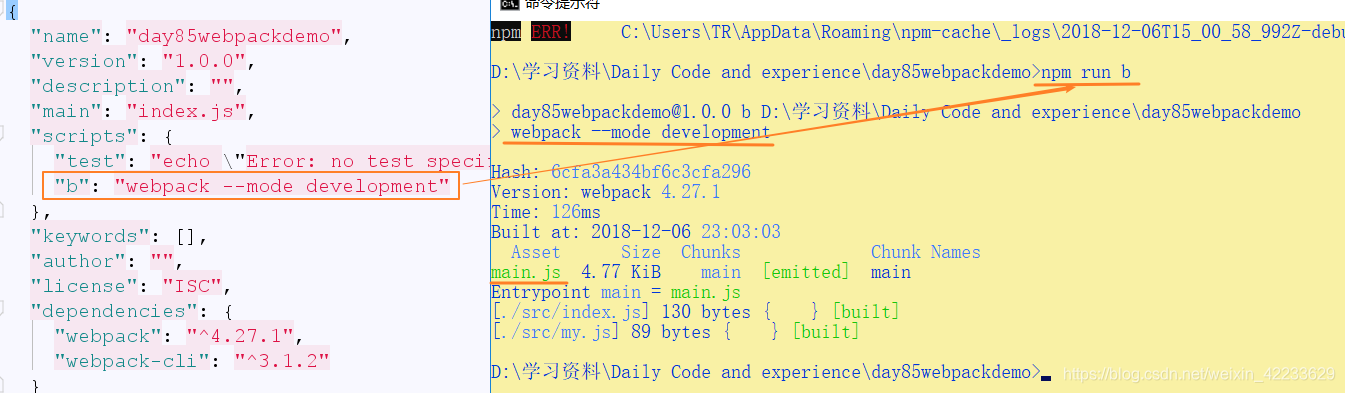This screenshot has height=393, width=1345.
Task: Select the echo "Error: no test" script value
Action: tap(320, 161)
